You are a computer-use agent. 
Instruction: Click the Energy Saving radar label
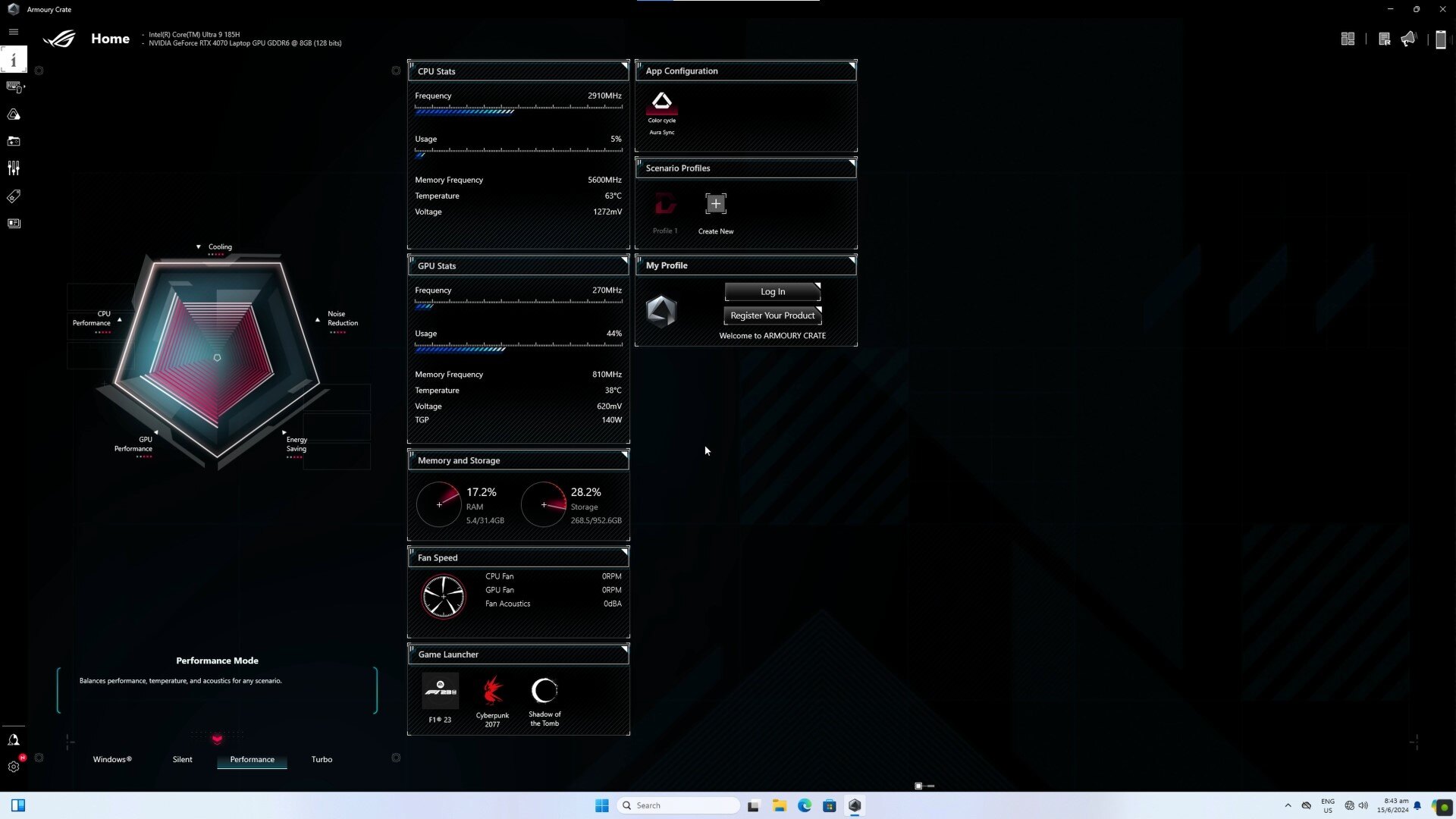click(297, 444)
